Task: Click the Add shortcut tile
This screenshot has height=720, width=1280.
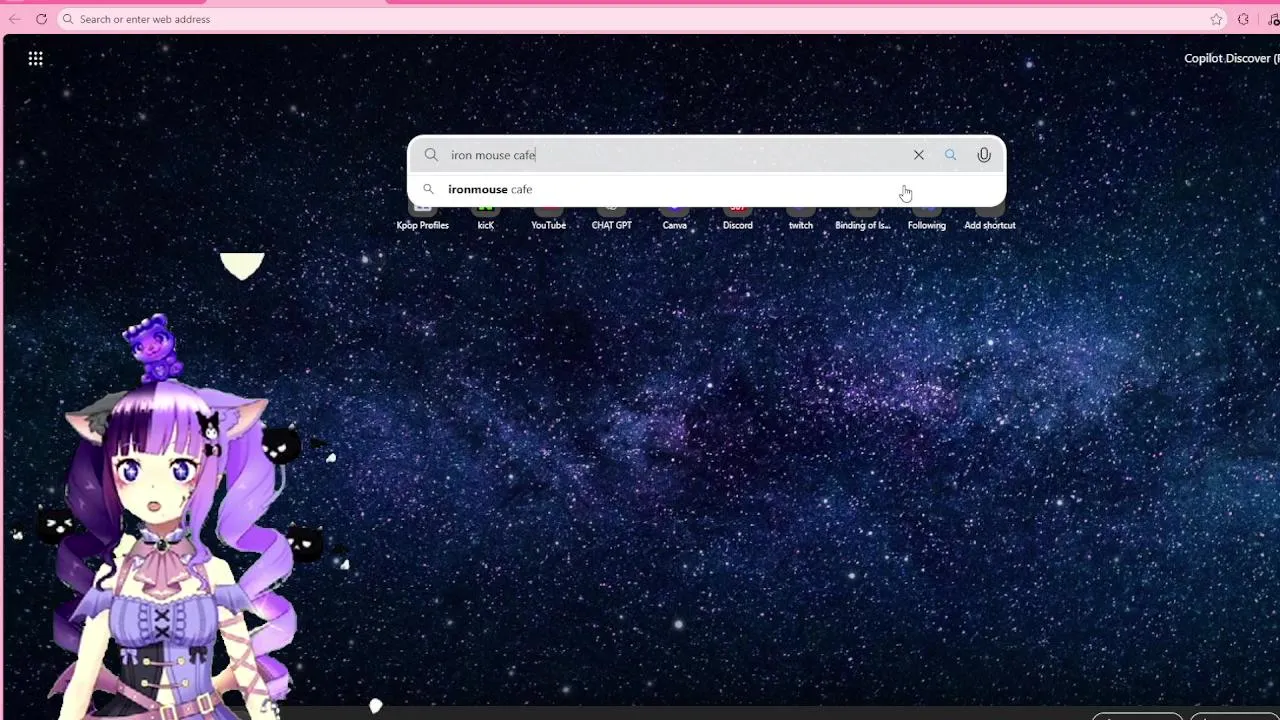Action: [989, 216]
